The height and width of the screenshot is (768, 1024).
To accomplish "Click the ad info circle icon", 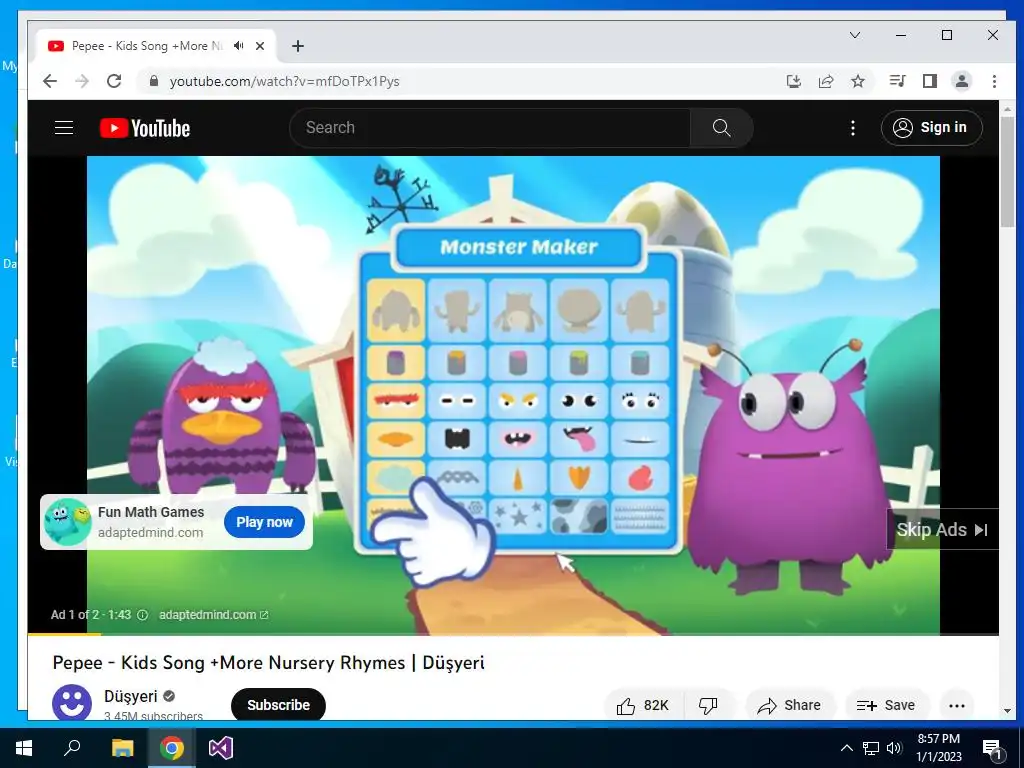I will coord(142,615).
